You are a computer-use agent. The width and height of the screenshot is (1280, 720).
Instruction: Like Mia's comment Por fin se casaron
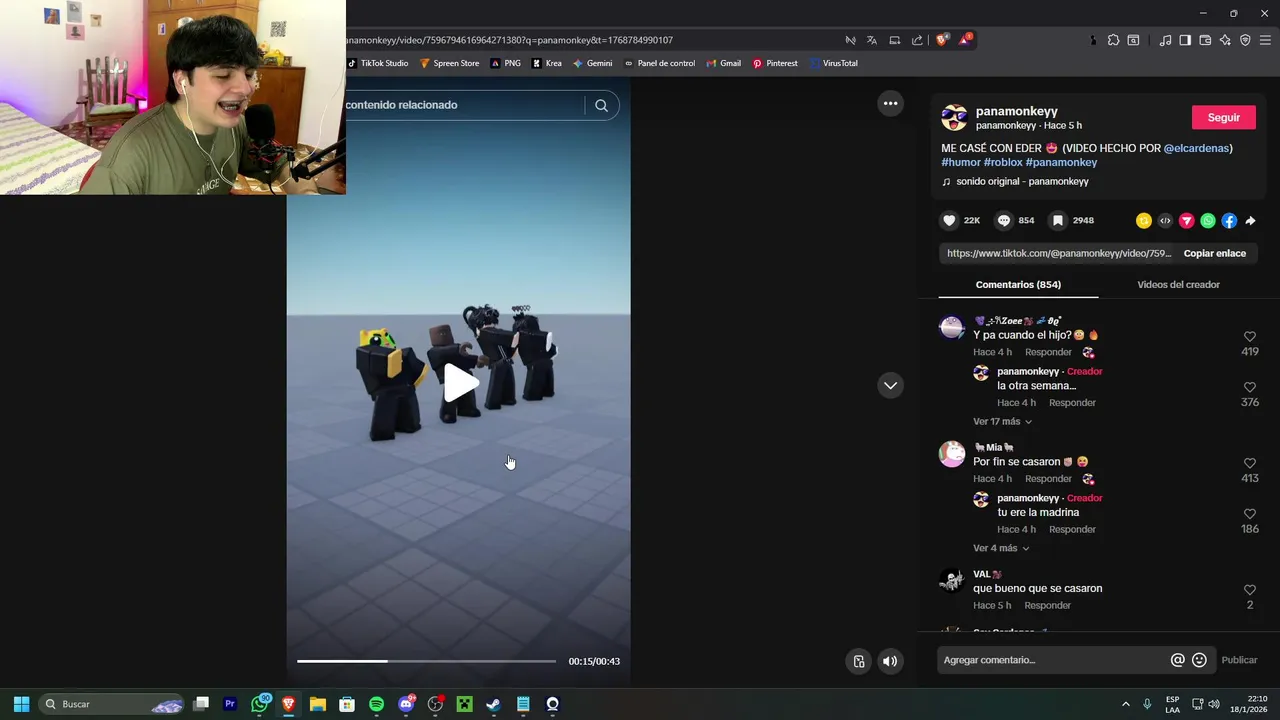[x=1249, y=464]
